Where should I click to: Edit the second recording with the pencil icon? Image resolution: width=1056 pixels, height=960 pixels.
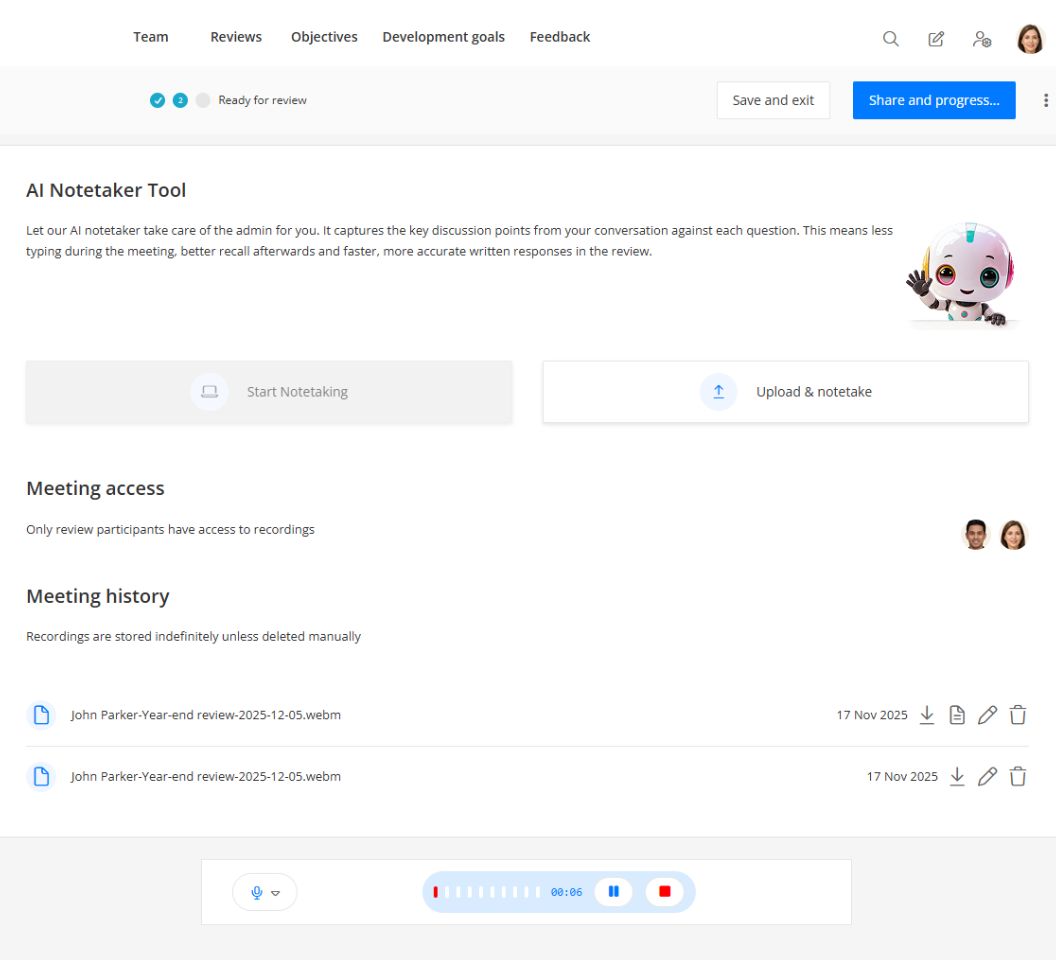coord(987,777)
